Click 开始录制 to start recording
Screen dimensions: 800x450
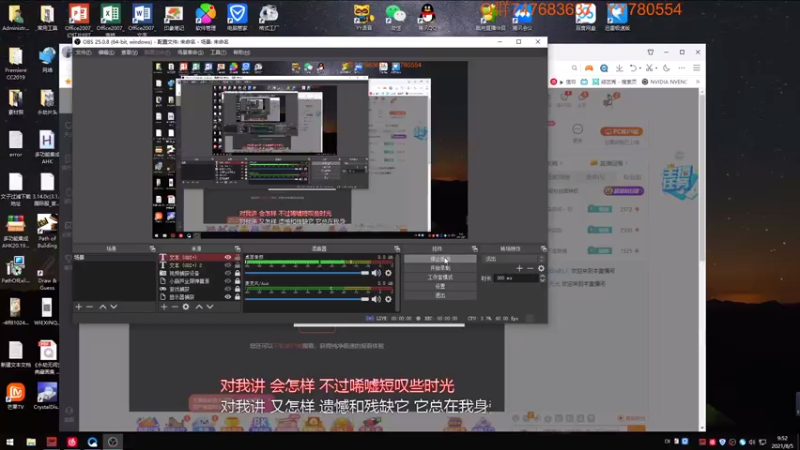(440, 268)
